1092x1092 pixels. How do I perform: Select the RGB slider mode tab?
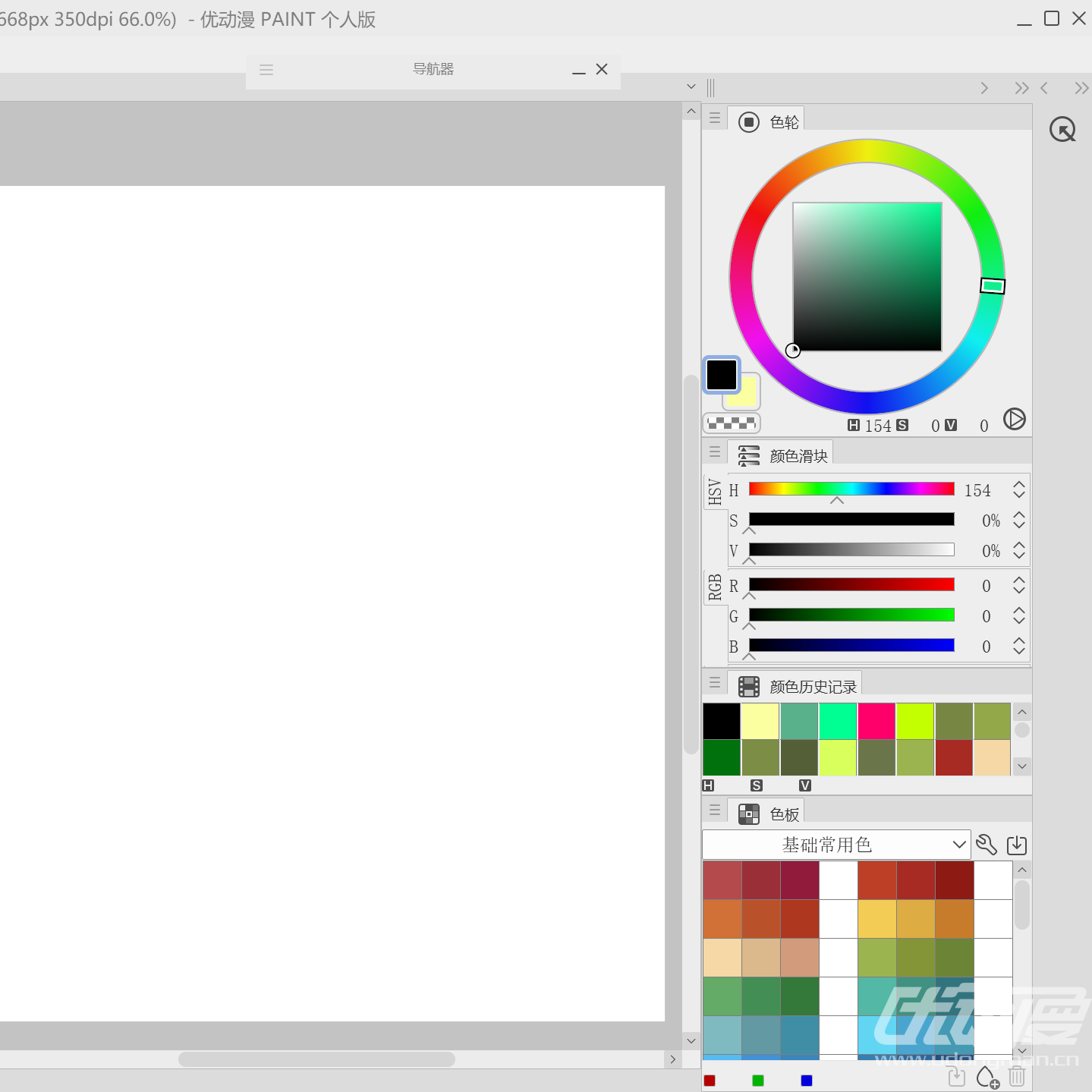[x=715, y=587]
